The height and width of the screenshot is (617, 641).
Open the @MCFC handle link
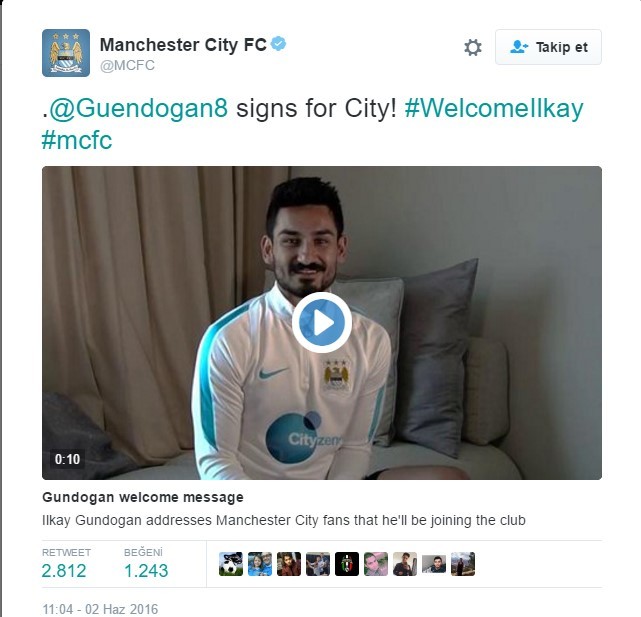pyautogui.click(x=127, y=65)
